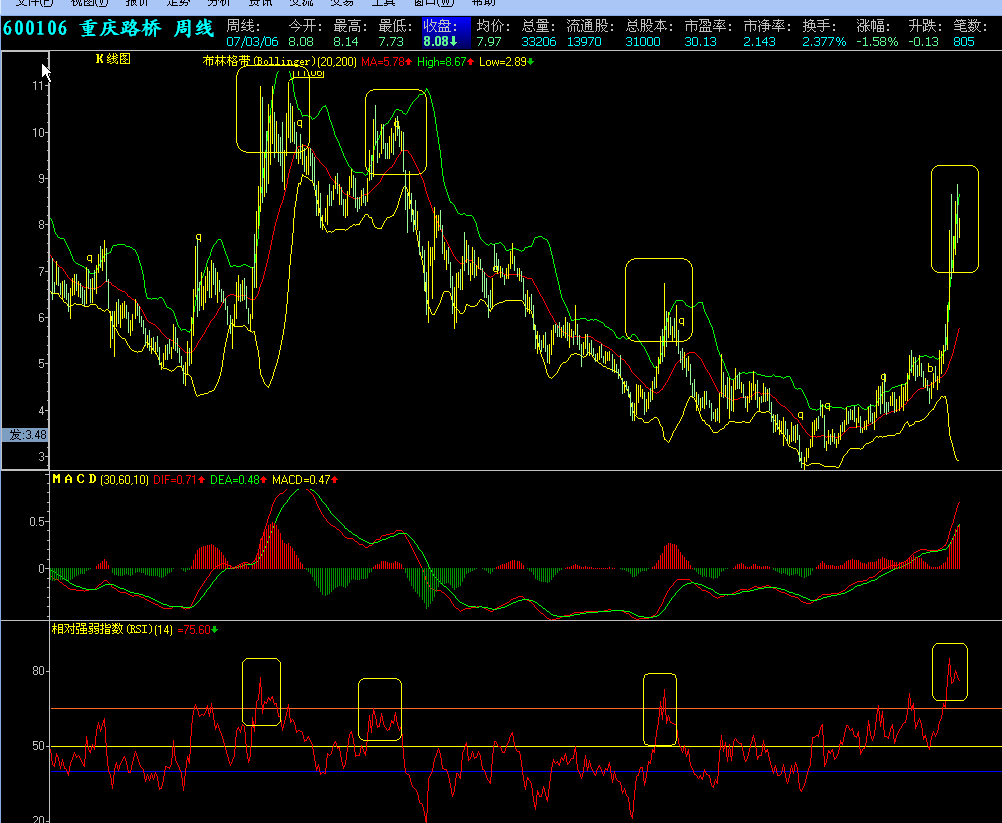The height and width of the screenshot is (823, 1002).
Task: Click the MACD (30,60,10) indicator label
Action: pos(100,479)
